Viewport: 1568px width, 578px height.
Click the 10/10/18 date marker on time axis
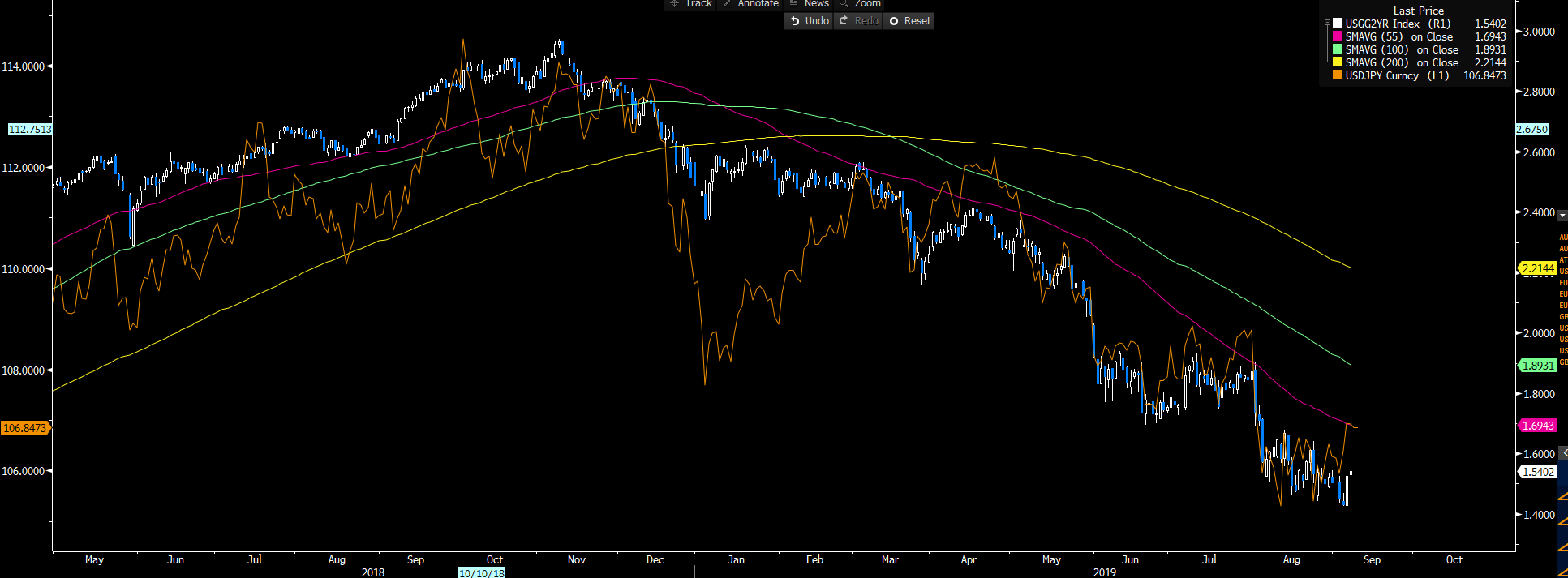tap(482, 573)
